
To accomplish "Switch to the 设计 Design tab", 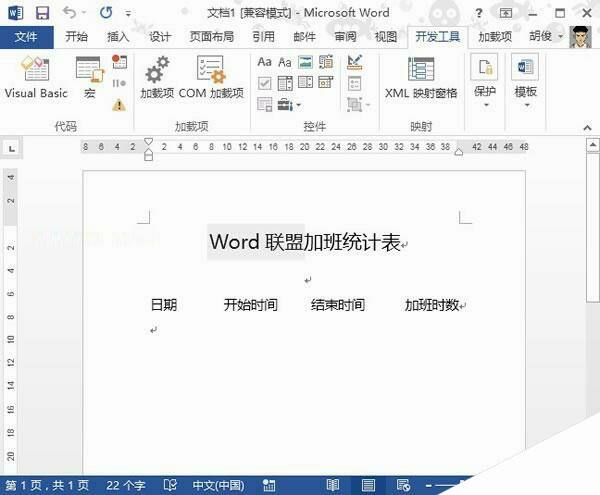I will point(160,37).
